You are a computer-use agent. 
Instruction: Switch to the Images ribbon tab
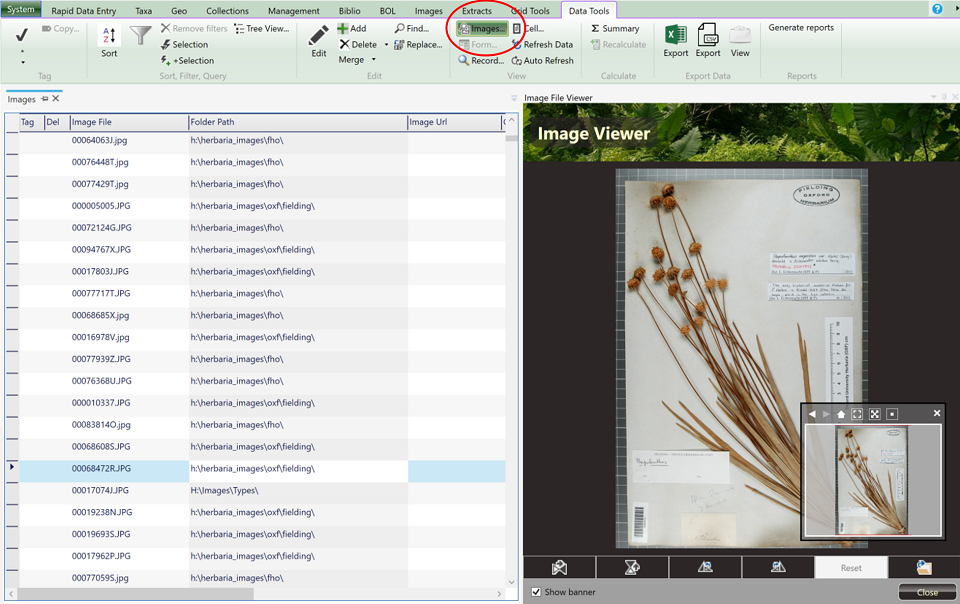pos(429,10)
